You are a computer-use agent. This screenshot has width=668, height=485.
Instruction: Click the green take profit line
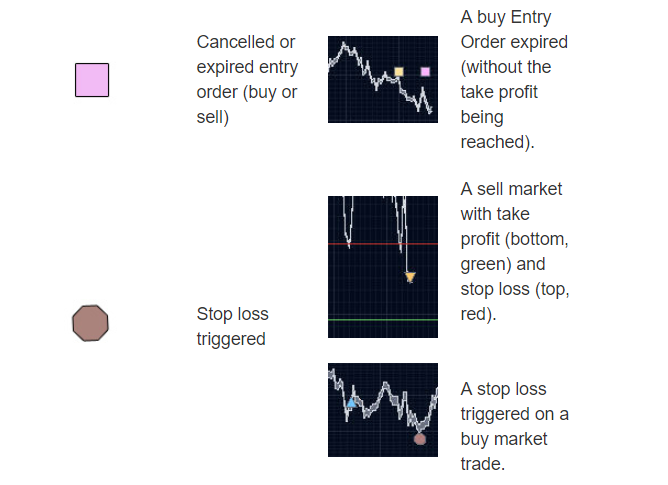(x=383, y=320)
